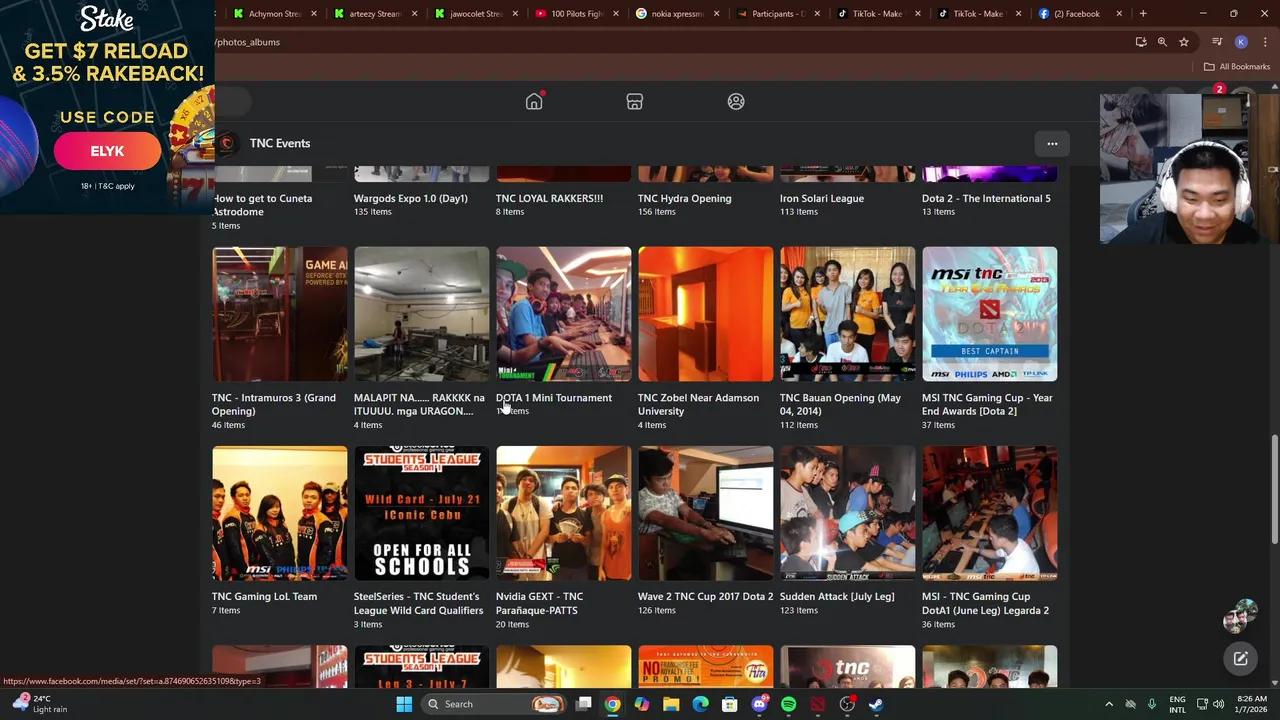This screenshot has height=720, width=1280.
Task: Open TNC LOYAL RAKKERS!!! album link
Action: tap(549, 198)
